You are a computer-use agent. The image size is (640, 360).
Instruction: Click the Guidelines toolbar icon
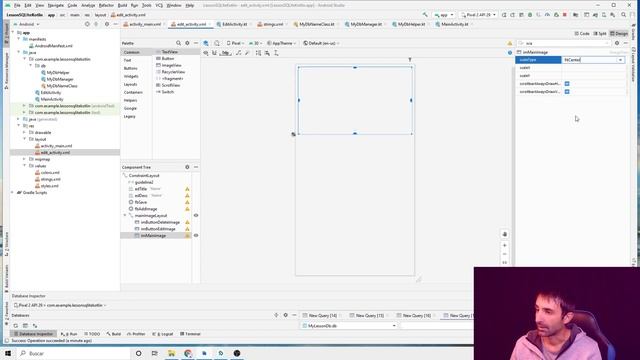pos(276,53)
